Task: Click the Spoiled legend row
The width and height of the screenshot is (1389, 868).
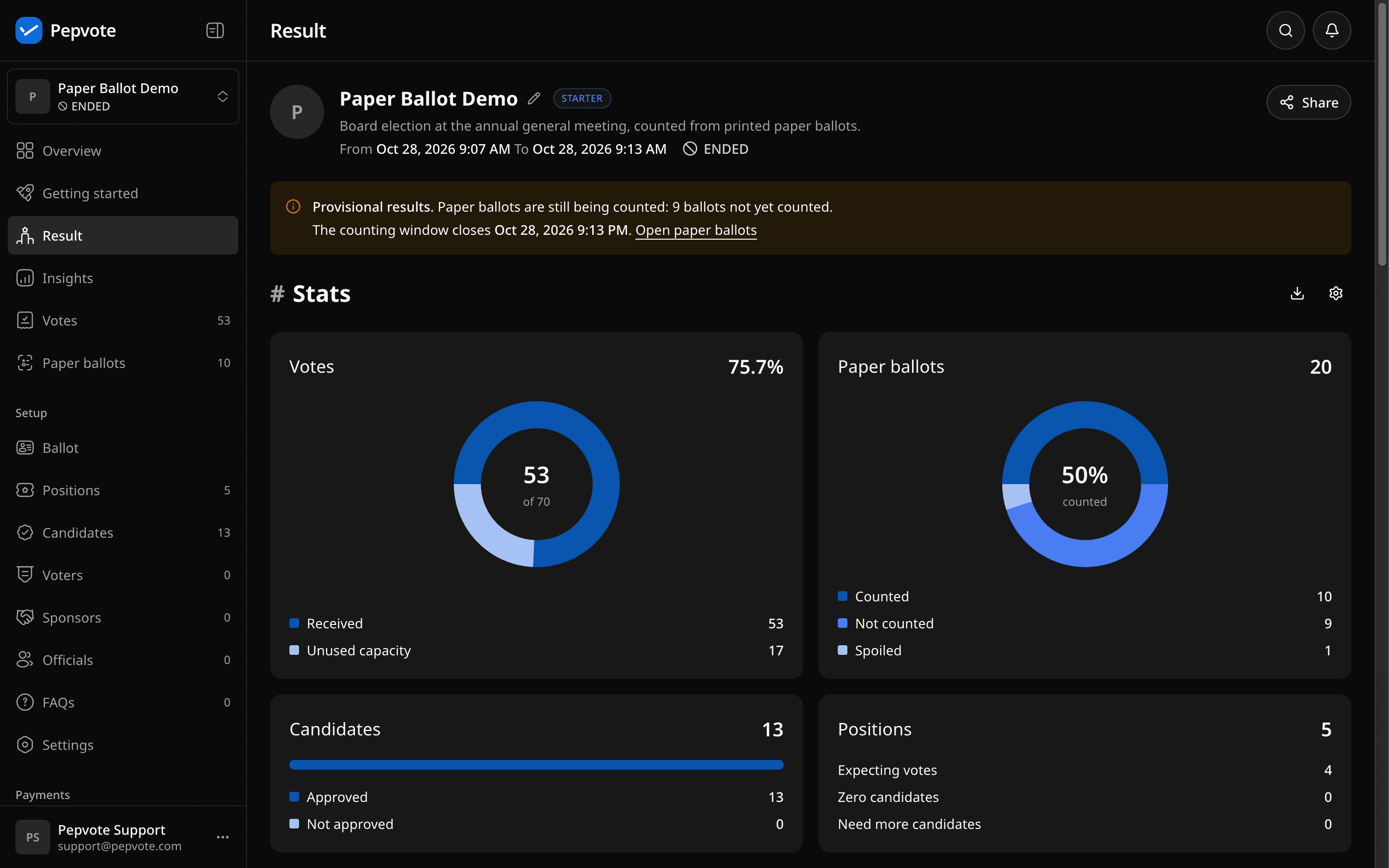Action: point(1084,651)
